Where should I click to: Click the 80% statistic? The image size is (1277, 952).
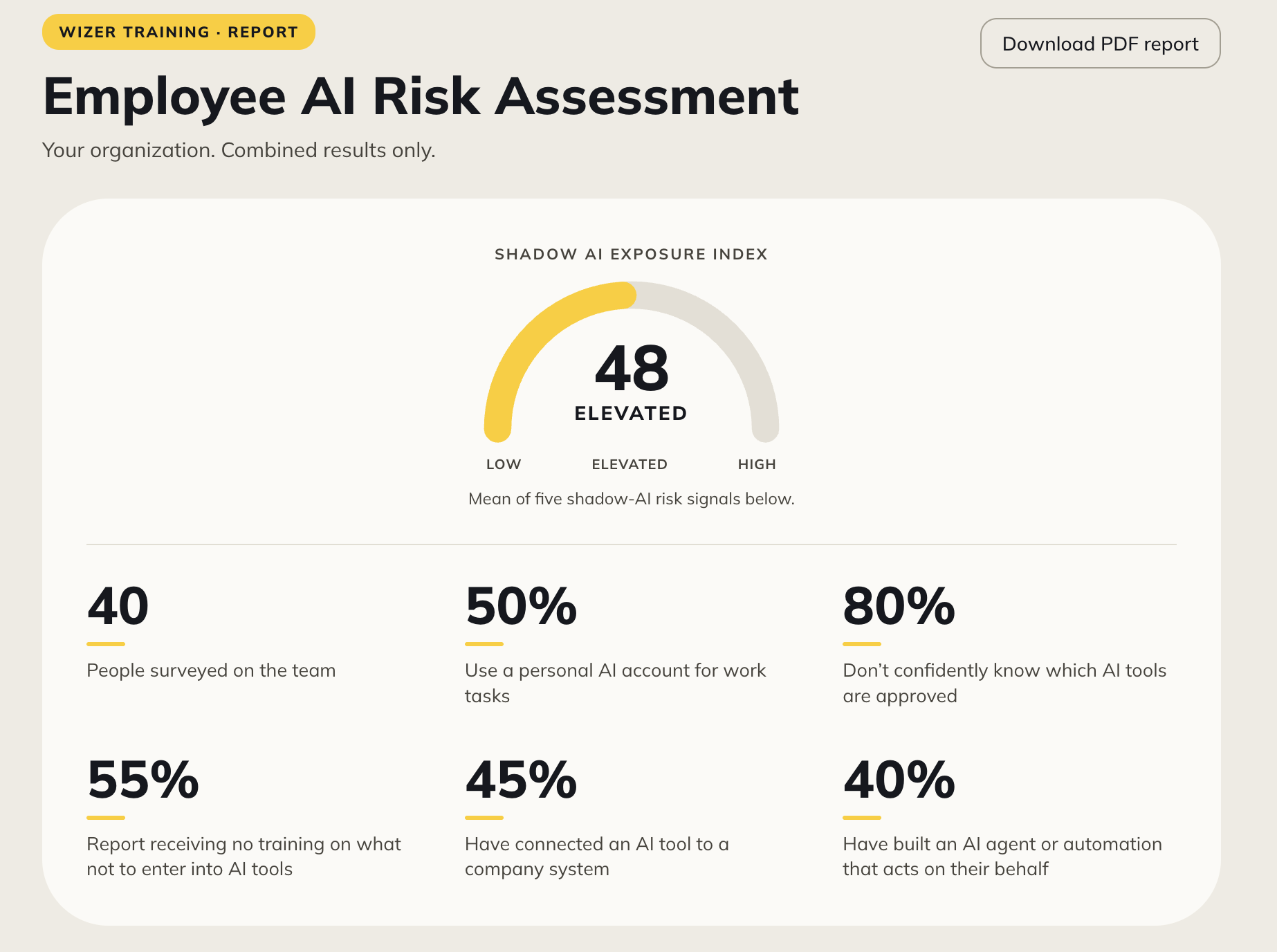[x=899, y=606]
